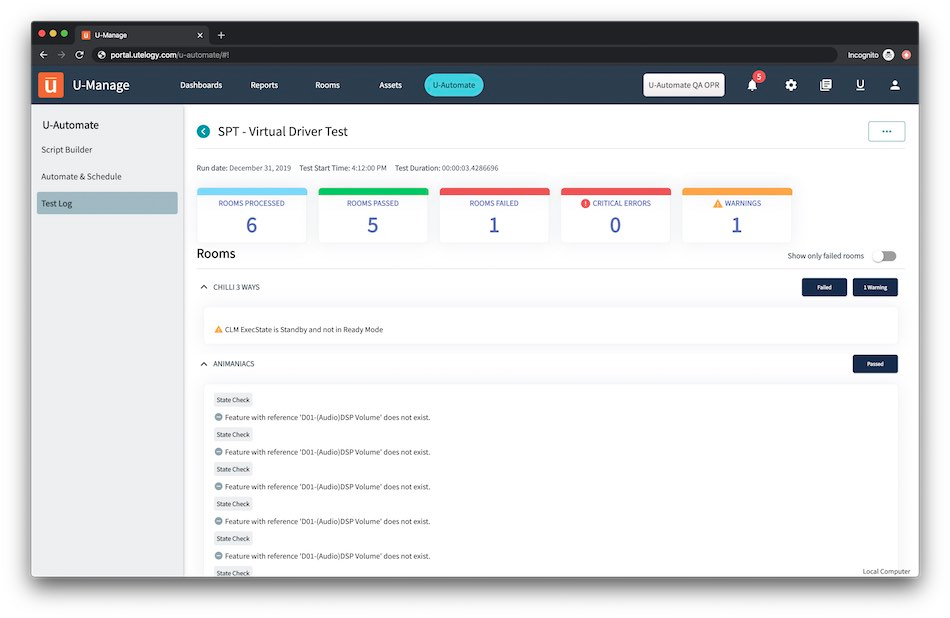The height and width of the screenshot is (618, 950).
Task: Select the U-Automate navigation tab
Action: (x=453, y=86)
